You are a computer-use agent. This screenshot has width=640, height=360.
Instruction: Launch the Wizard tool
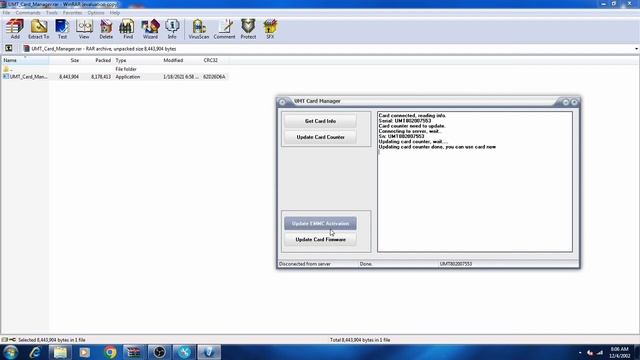click(150, 29)
